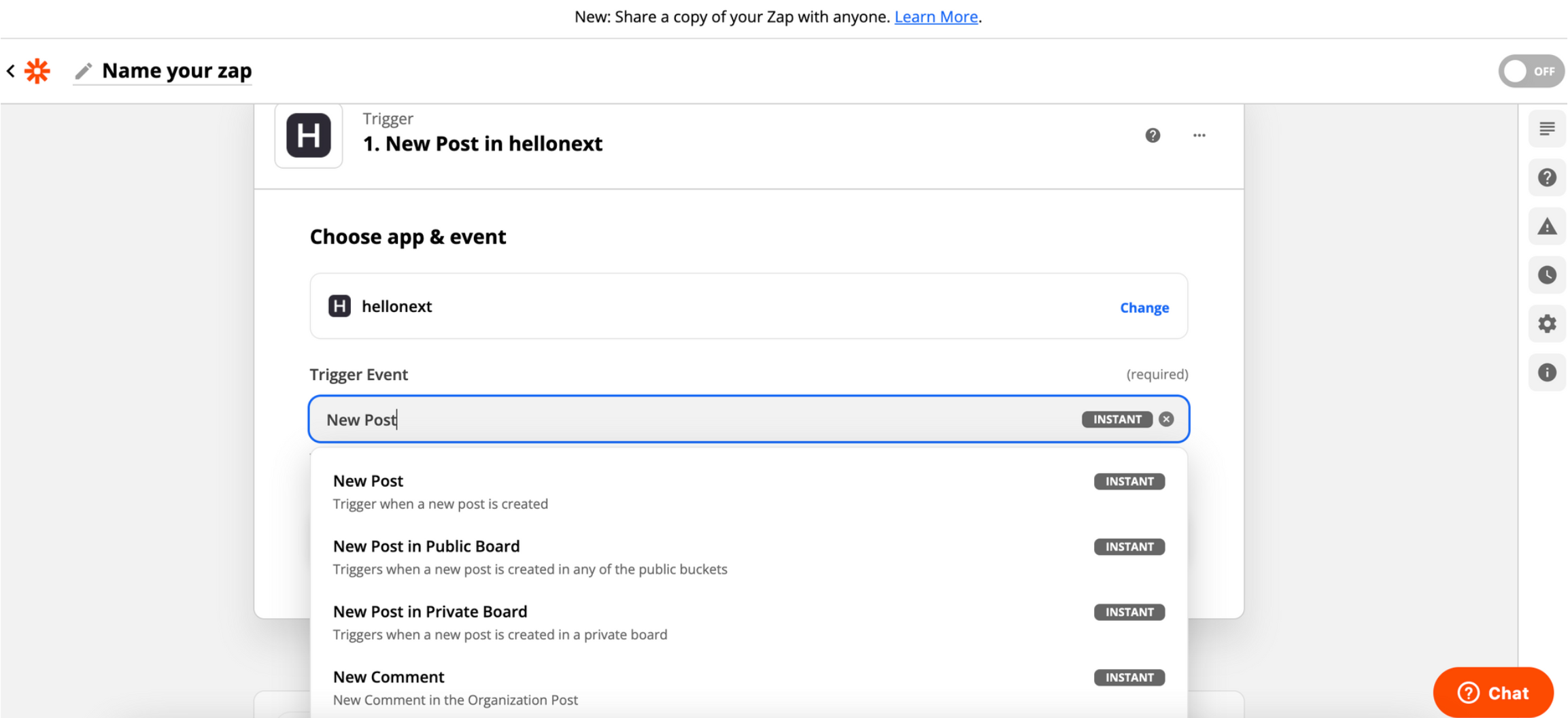Focus the Trigger Event search field

point(749,419)
